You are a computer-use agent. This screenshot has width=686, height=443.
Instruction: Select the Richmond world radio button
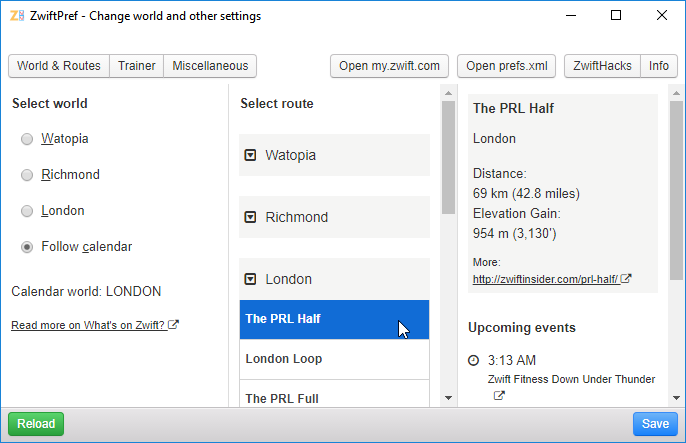[x=27, y=175]
